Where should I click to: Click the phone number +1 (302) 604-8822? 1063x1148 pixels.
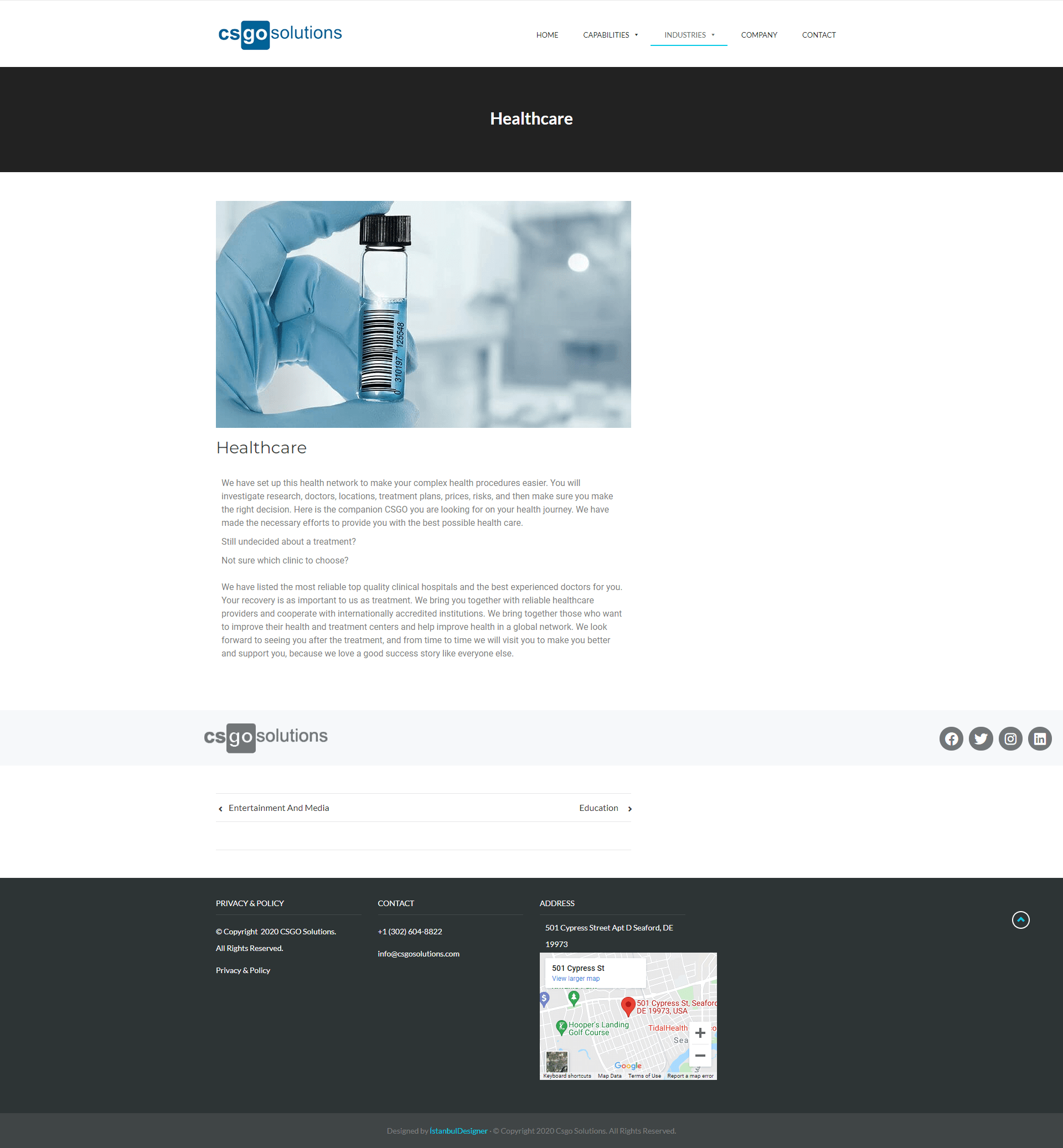(x=410, y=931)
